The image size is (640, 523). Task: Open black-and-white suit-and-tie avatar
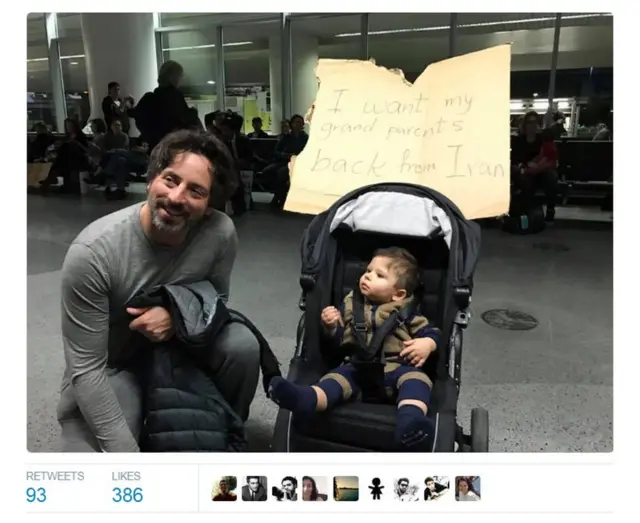click(x=254, y=488)
